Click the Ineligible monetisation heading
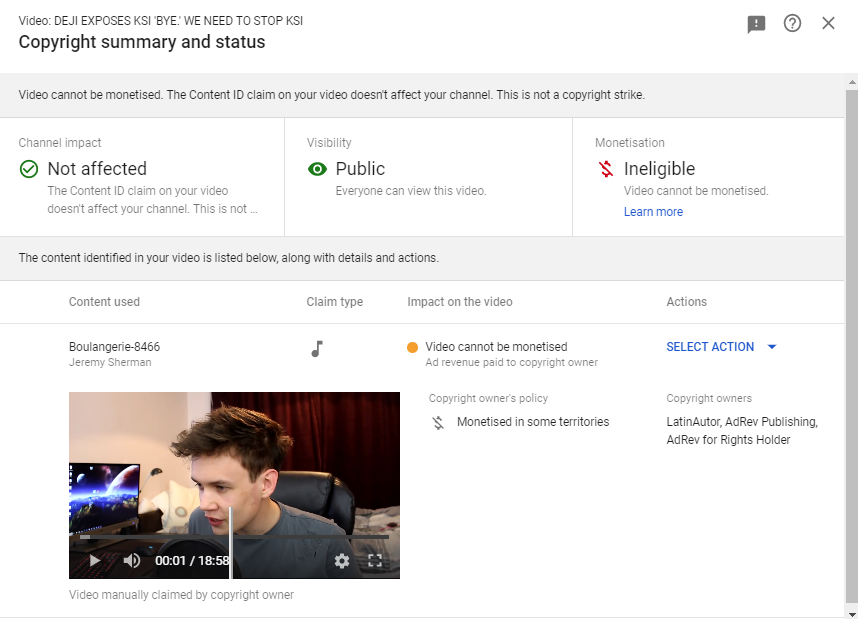Viewport: 858px width, 619px height. [659, 169]
